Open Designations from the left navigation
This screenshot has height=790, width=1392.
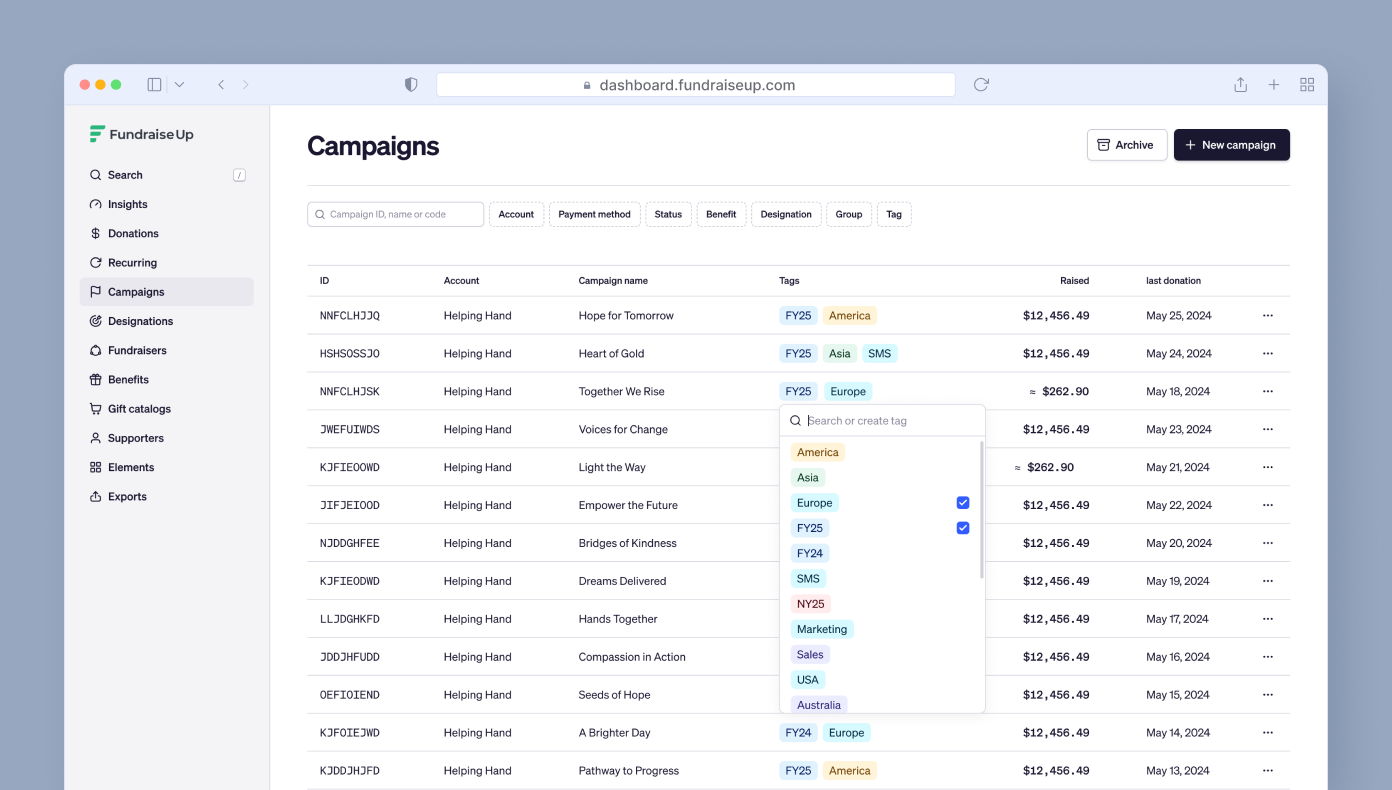click(140, 321)
